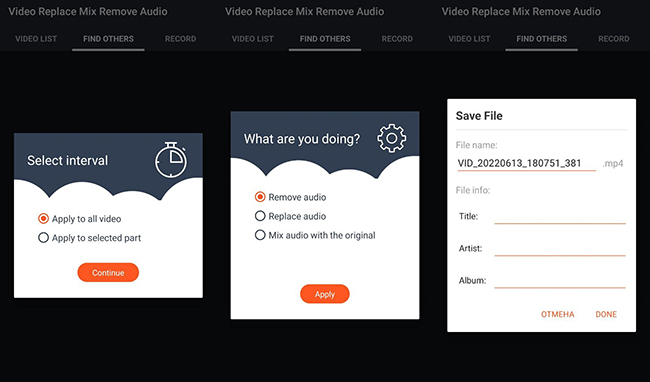Click the ОТМЕНА cancel button
Image resolution: width=650 pixels, height=382 pixels.
558,314
